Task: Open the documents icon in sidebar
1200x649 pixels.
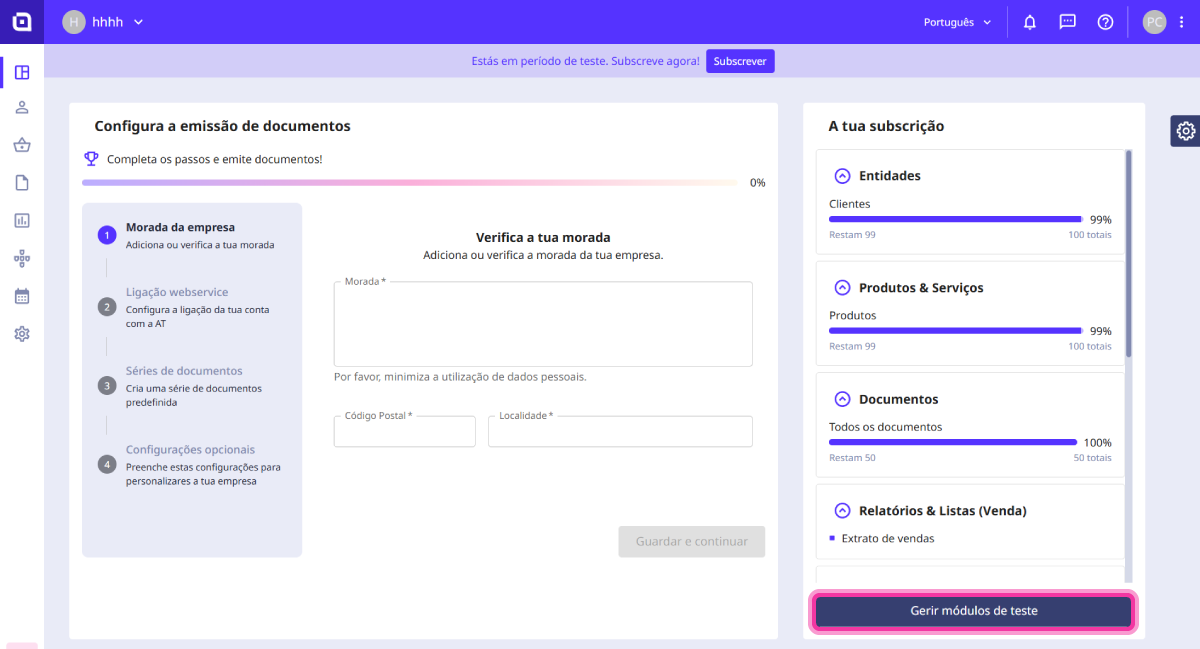Action: [x=22, y=183]
